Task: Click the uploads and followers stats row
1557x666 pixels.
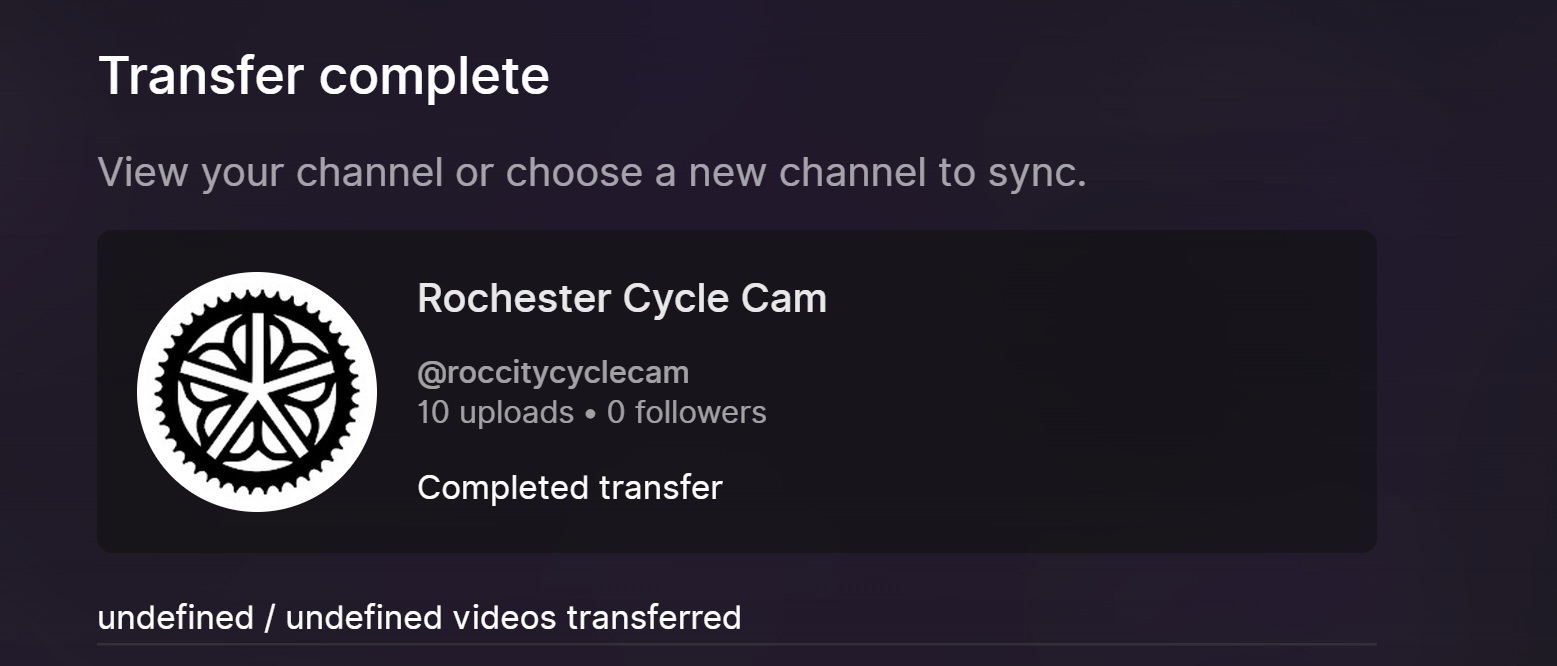Action: [x=591, y=411]
